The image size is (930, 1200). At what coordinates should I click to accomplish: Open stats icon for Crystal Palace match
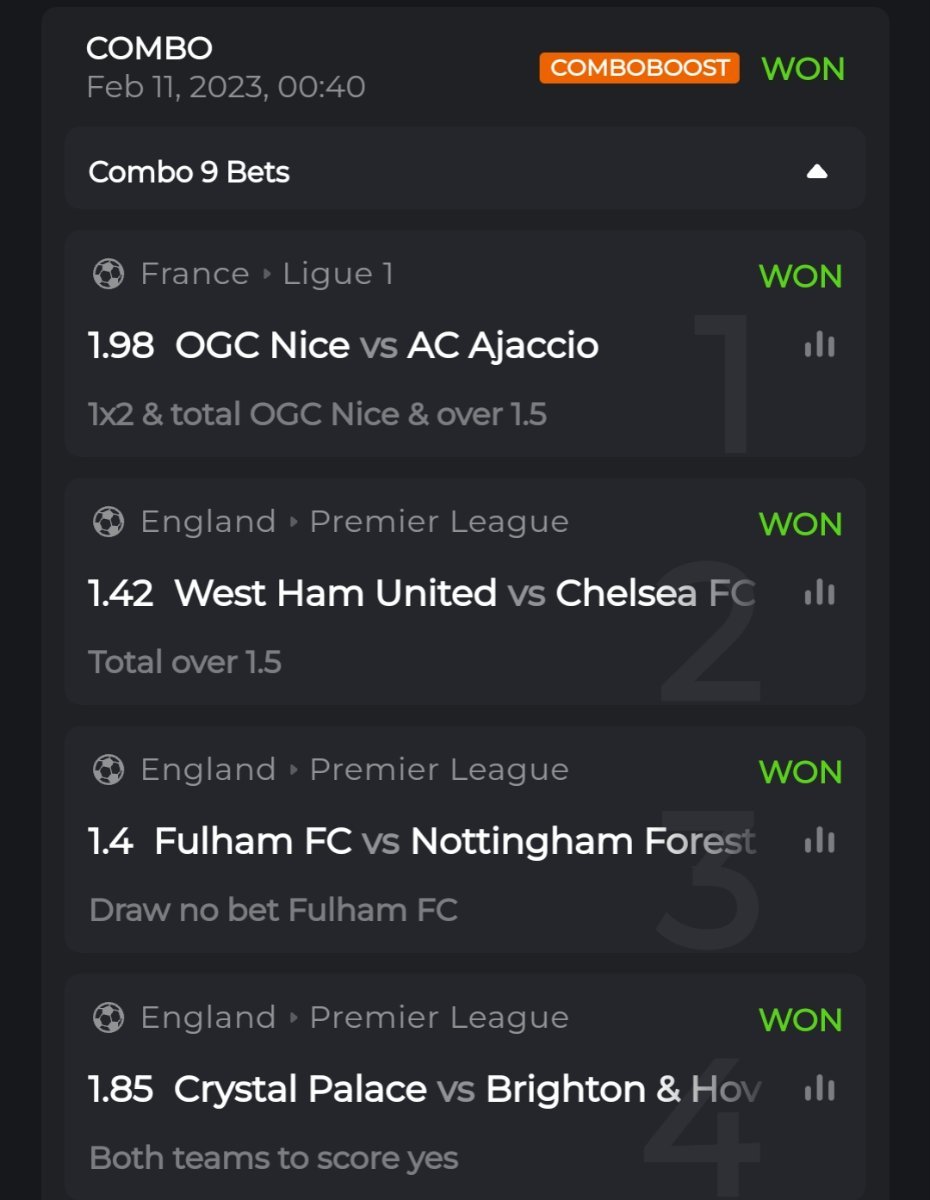[819, 1089]
